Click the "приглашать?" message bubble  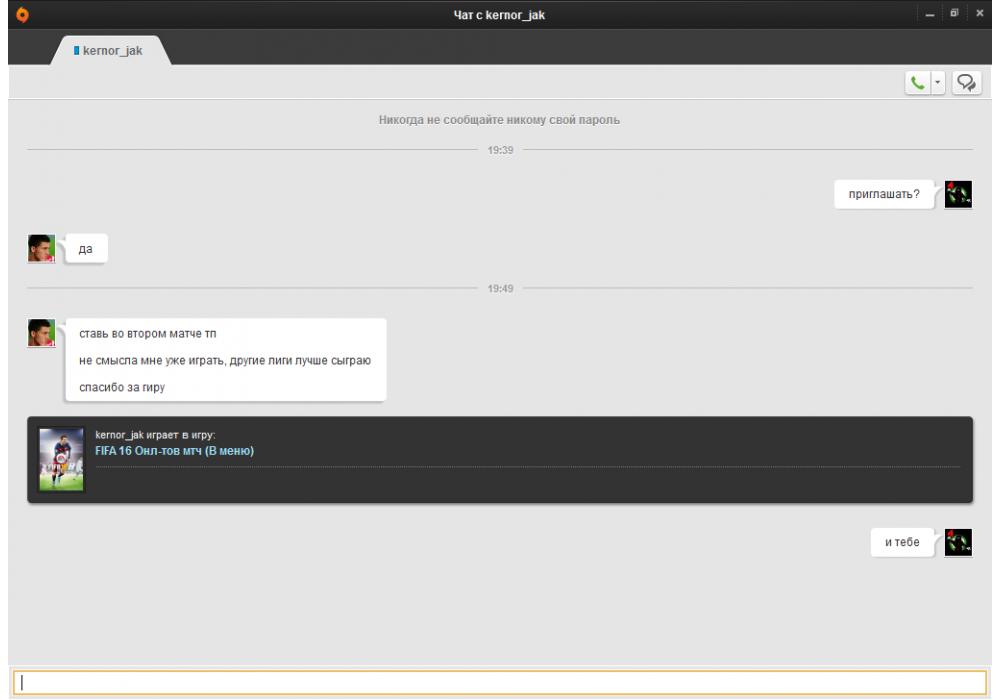point(884,195)
